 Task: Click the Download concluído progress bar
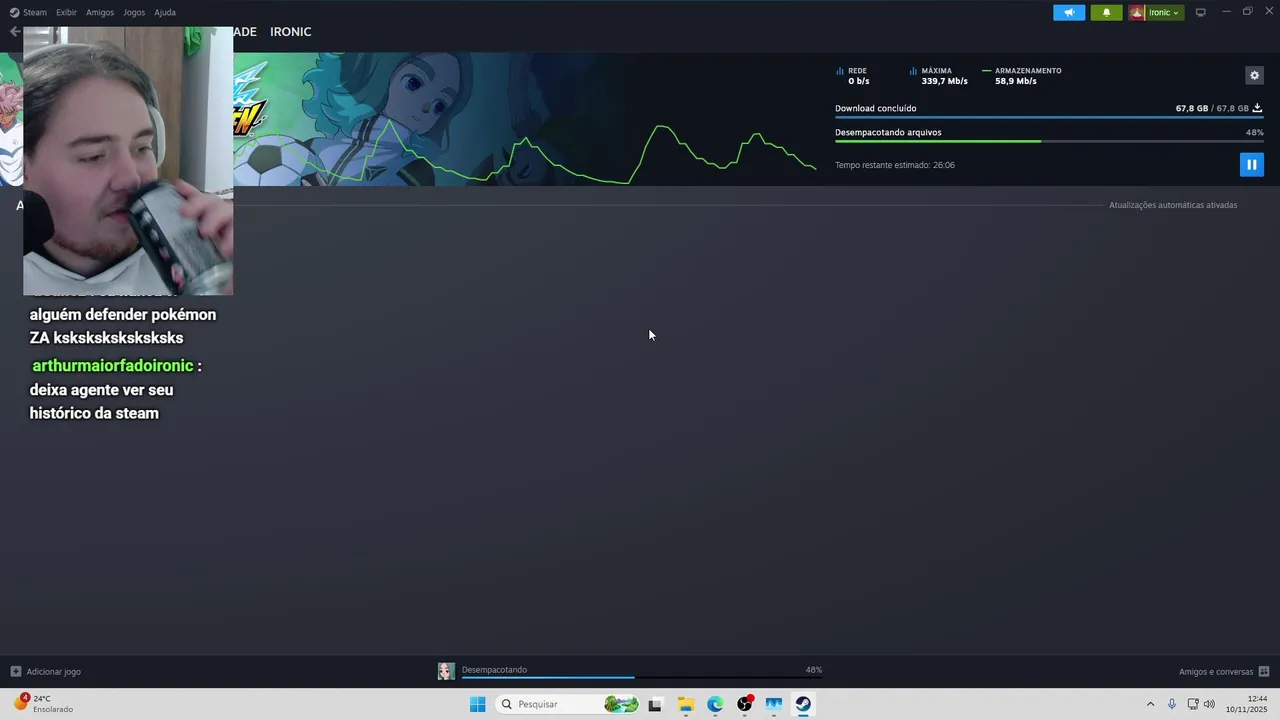pyautogui.click(x=1049, y=117)
